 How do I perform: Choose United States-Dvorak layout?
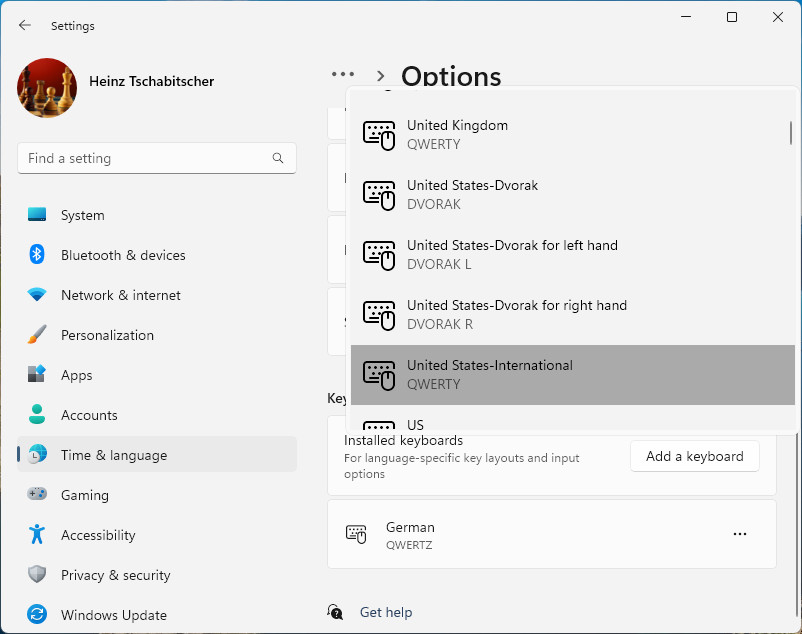tap(572, 194)
